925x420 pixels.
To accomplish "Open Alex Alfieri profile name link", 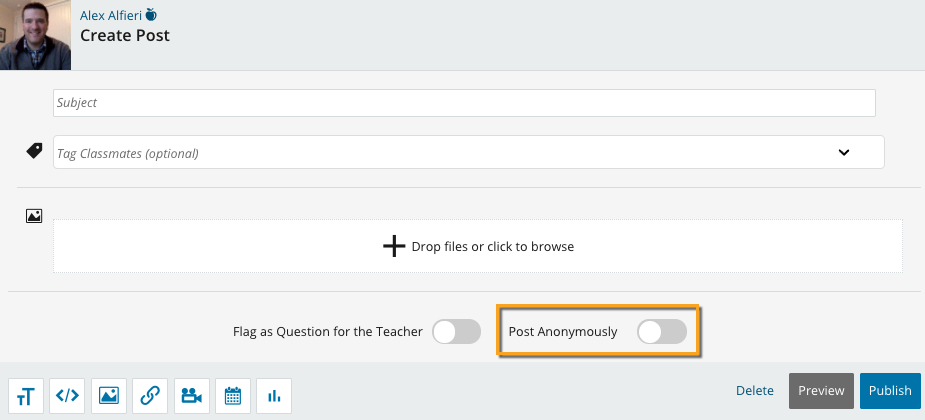I will pos(110,15).
